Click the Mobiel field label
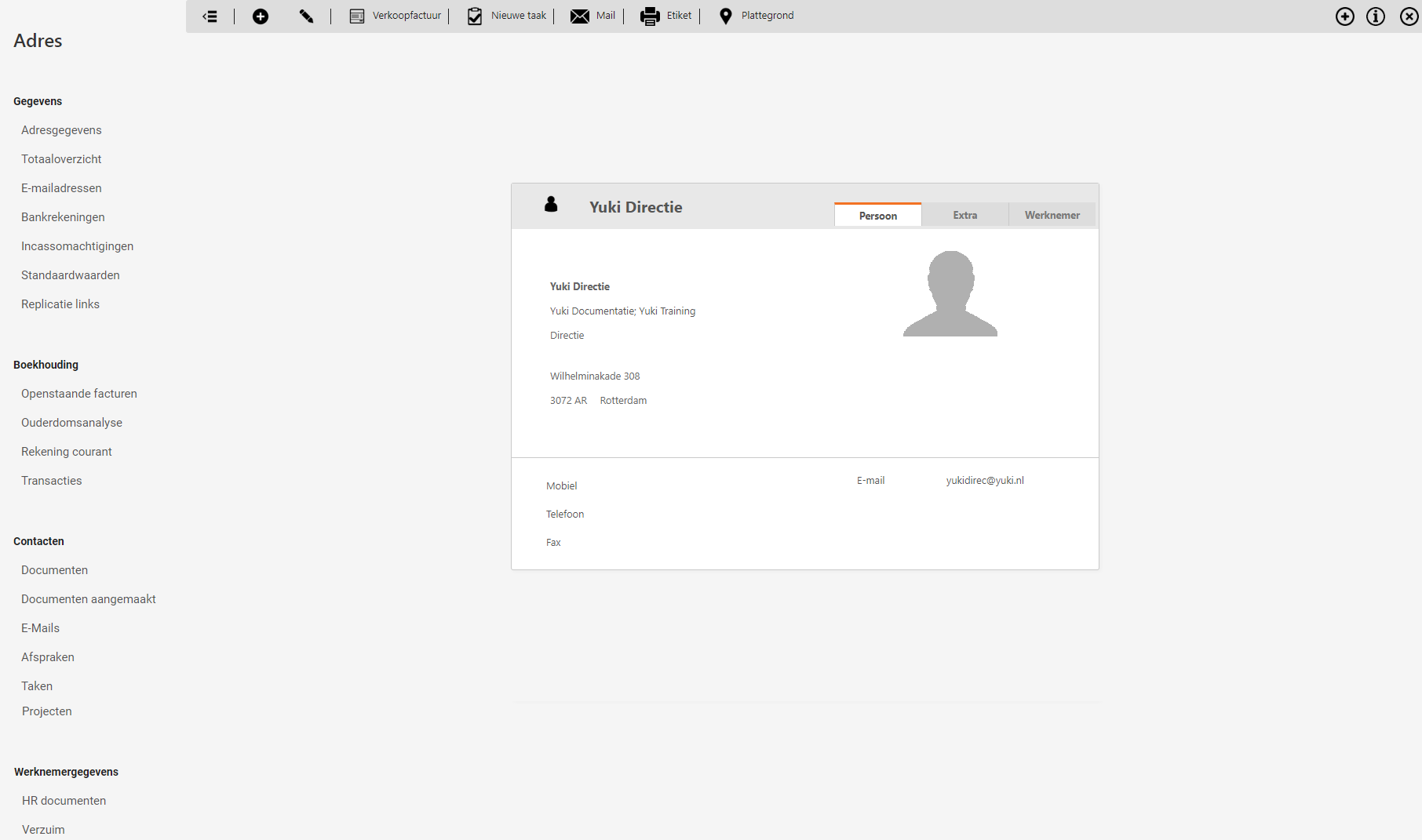Image resolution: width=1422 pixels, height=840 pixels. (x=562, y=486)
